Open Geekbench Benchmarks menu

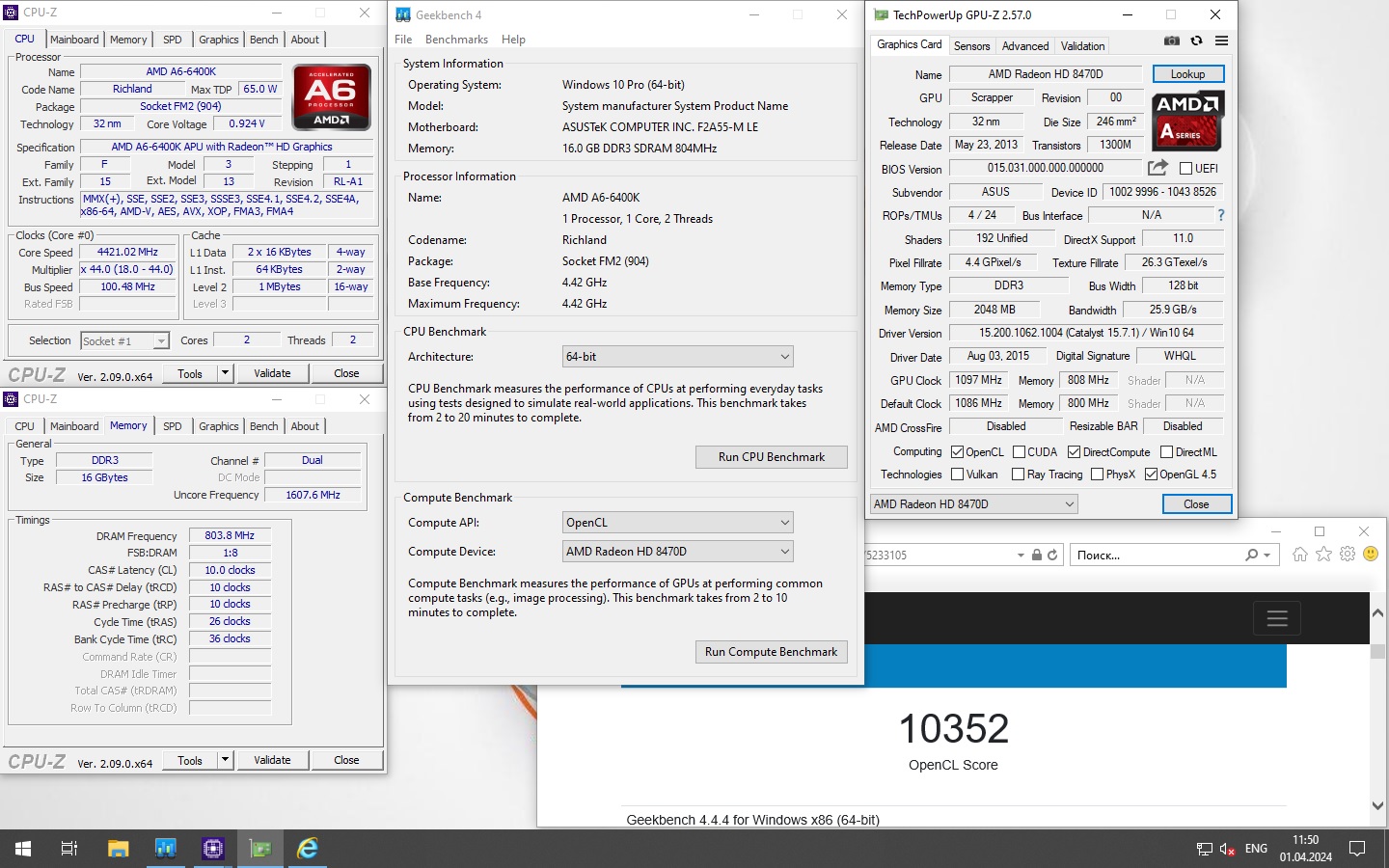(x=456, y=40)
